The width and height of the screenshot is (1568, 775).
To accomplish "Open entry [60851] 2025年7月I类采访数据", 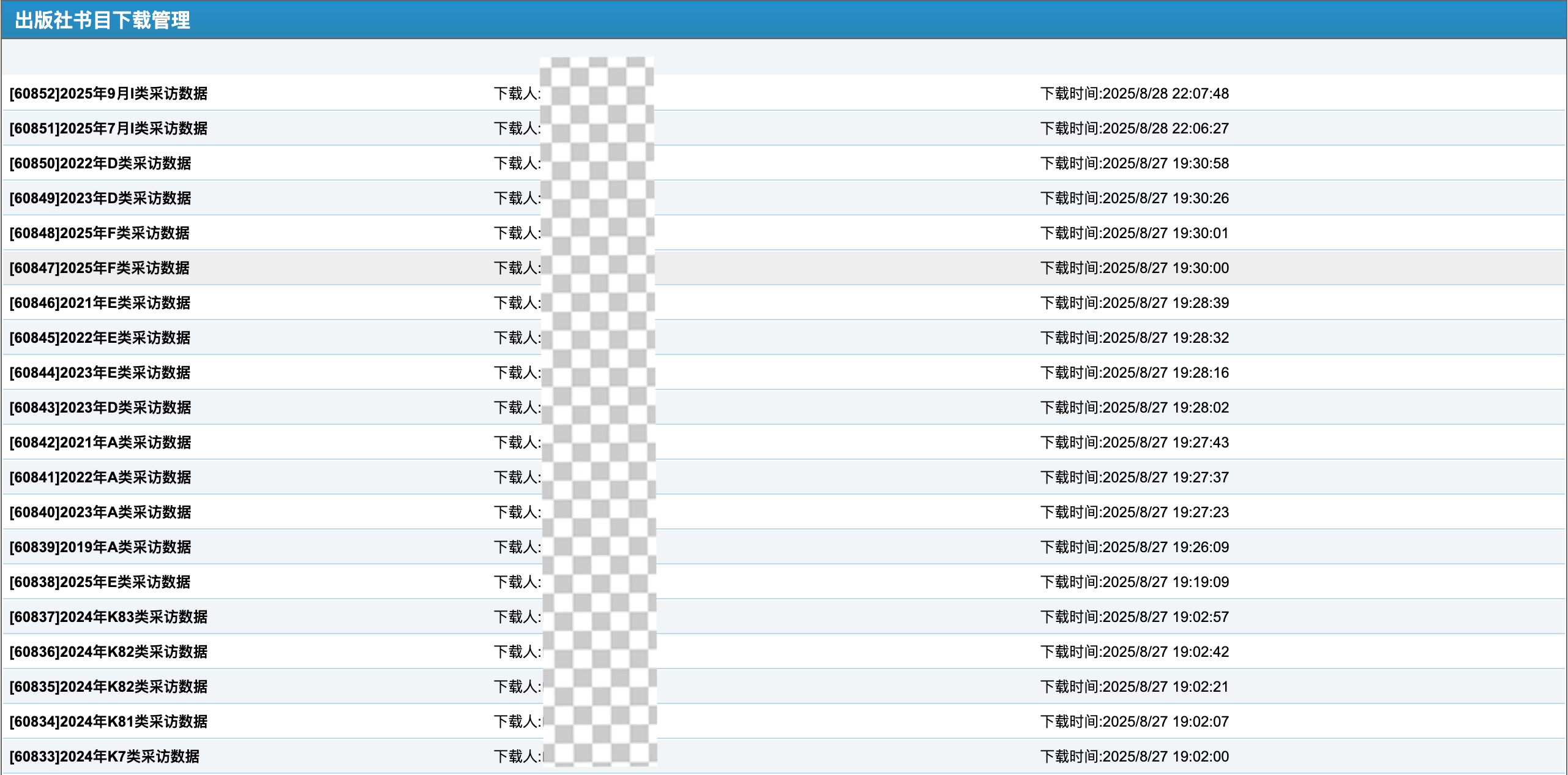I will click(108, 129).
